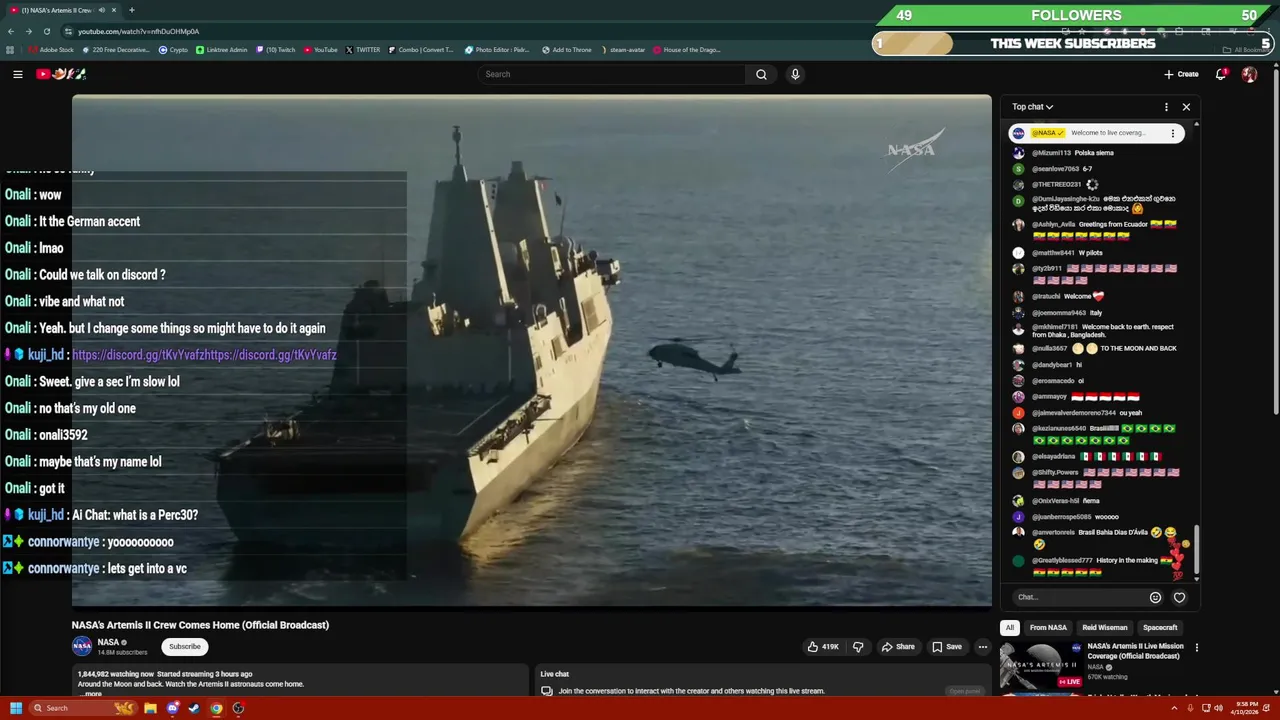Screen dimensions: 1280x720
Task: Mute the NASA Artemis browser tab audio
Action: (x=102, y=10)
